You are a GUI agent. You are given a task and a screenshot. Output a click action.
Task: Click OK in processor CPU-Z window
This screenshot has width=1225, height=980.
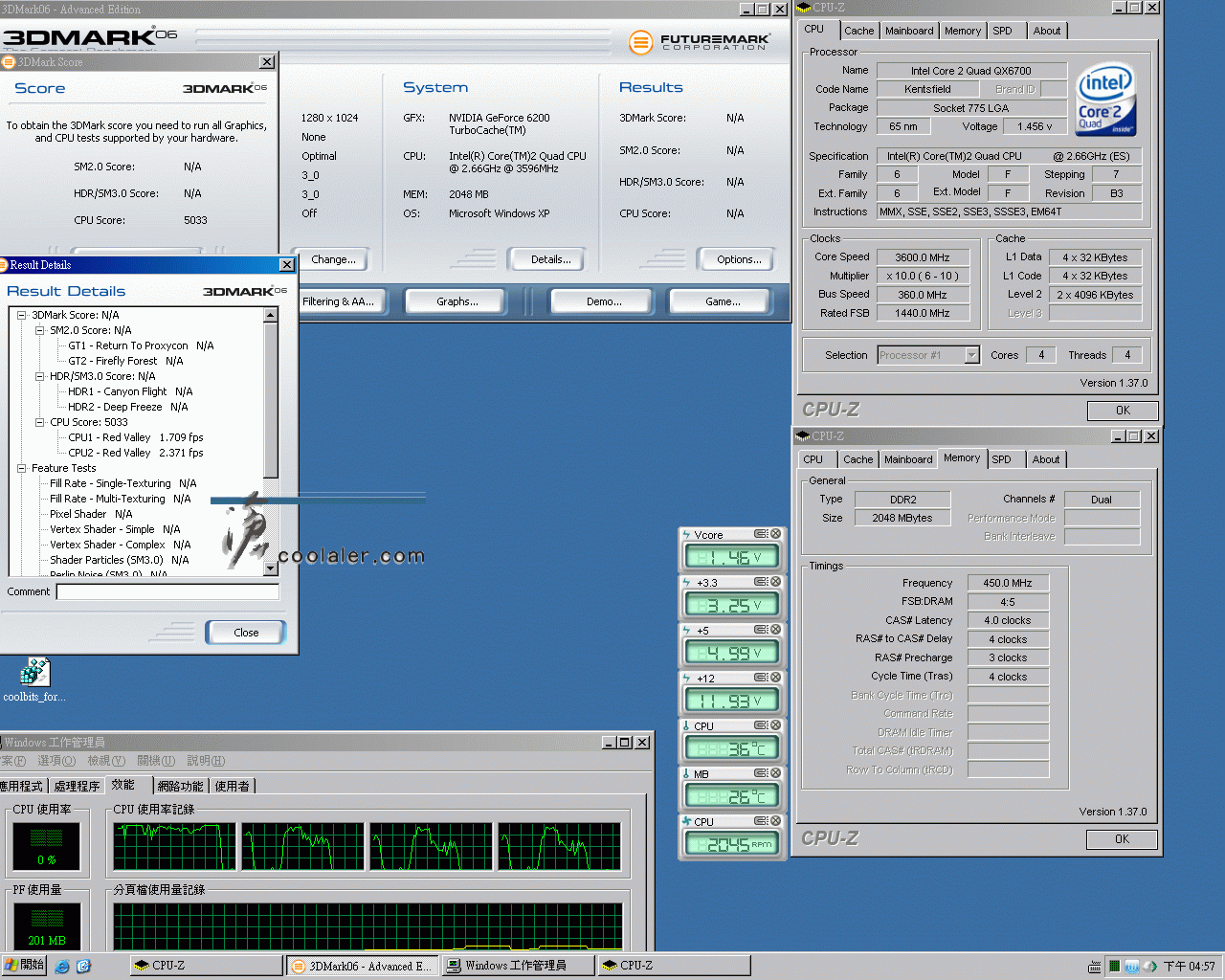1123,411
